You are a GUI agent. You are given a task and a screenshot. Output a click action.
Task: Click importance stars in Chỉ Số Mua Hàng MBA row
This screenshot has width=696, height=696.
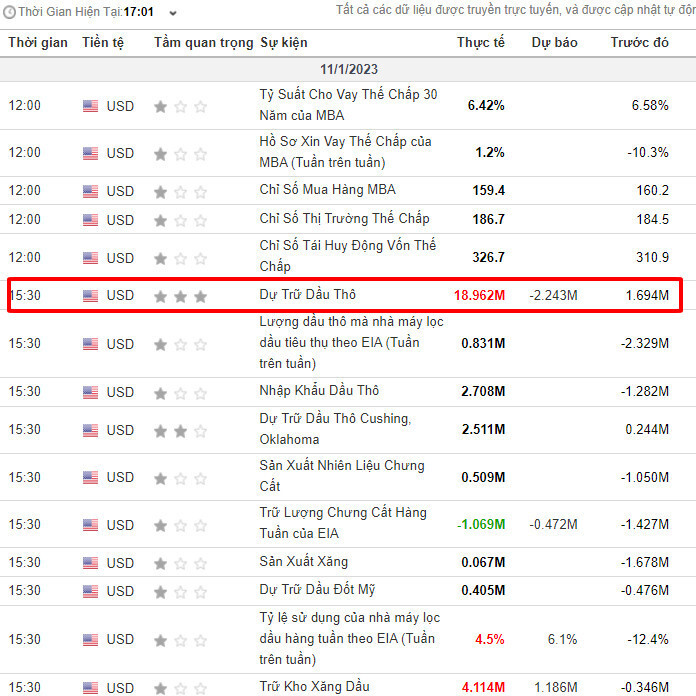[180, 192]
